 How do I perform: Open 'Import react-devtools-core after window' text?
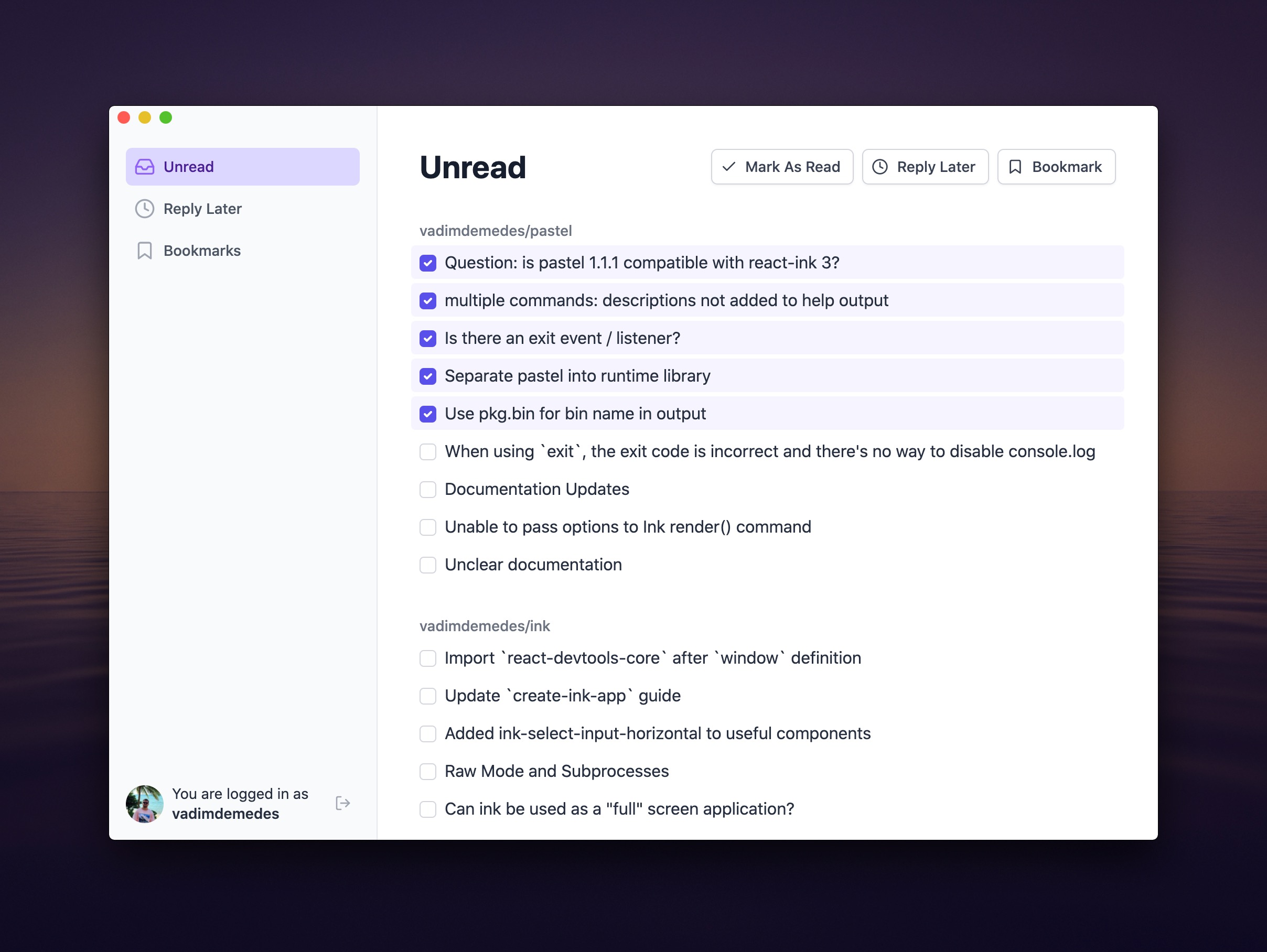tap(653, 658)
